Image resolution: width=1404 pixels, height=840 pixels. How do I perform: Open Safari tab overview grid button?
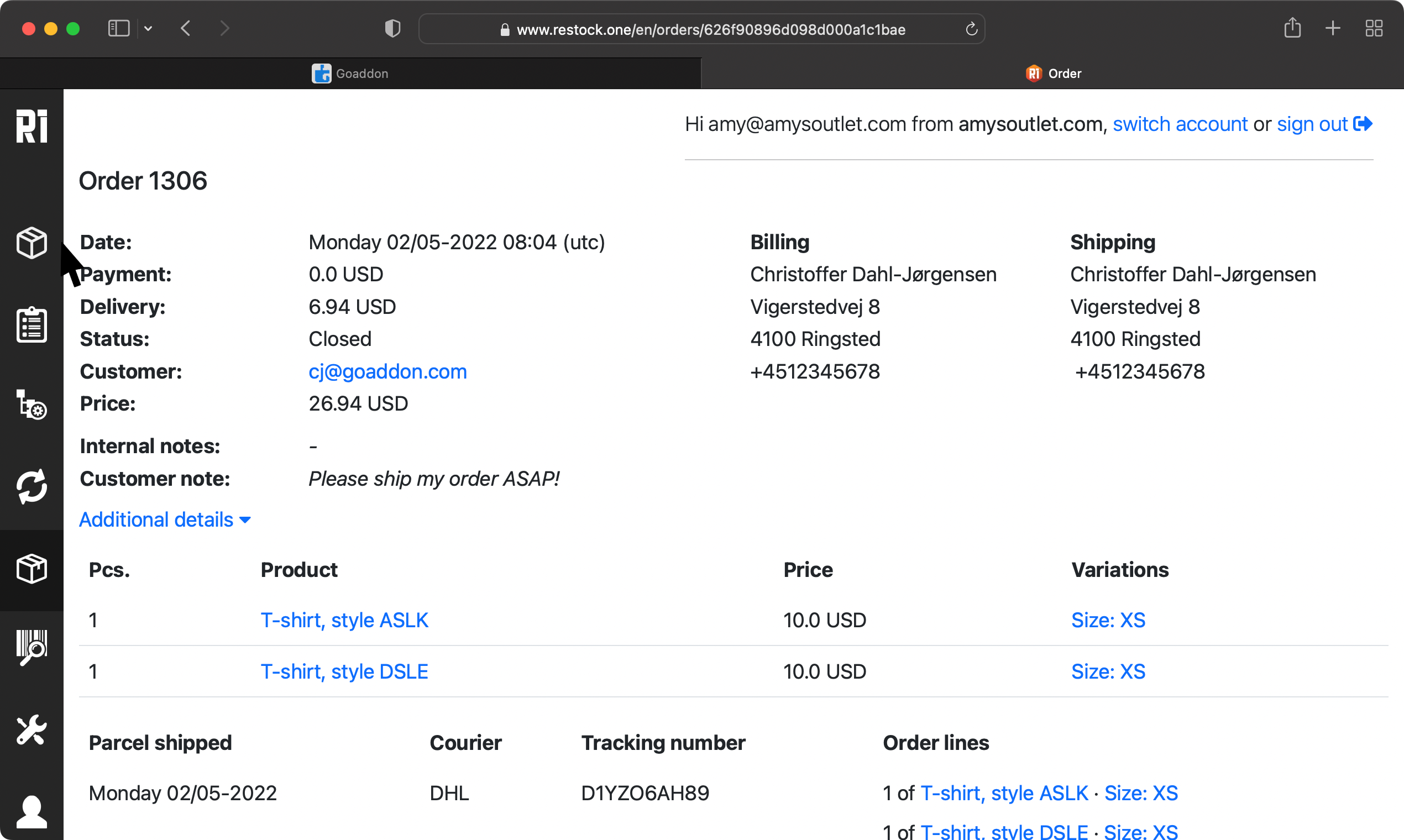[1374, 28]
